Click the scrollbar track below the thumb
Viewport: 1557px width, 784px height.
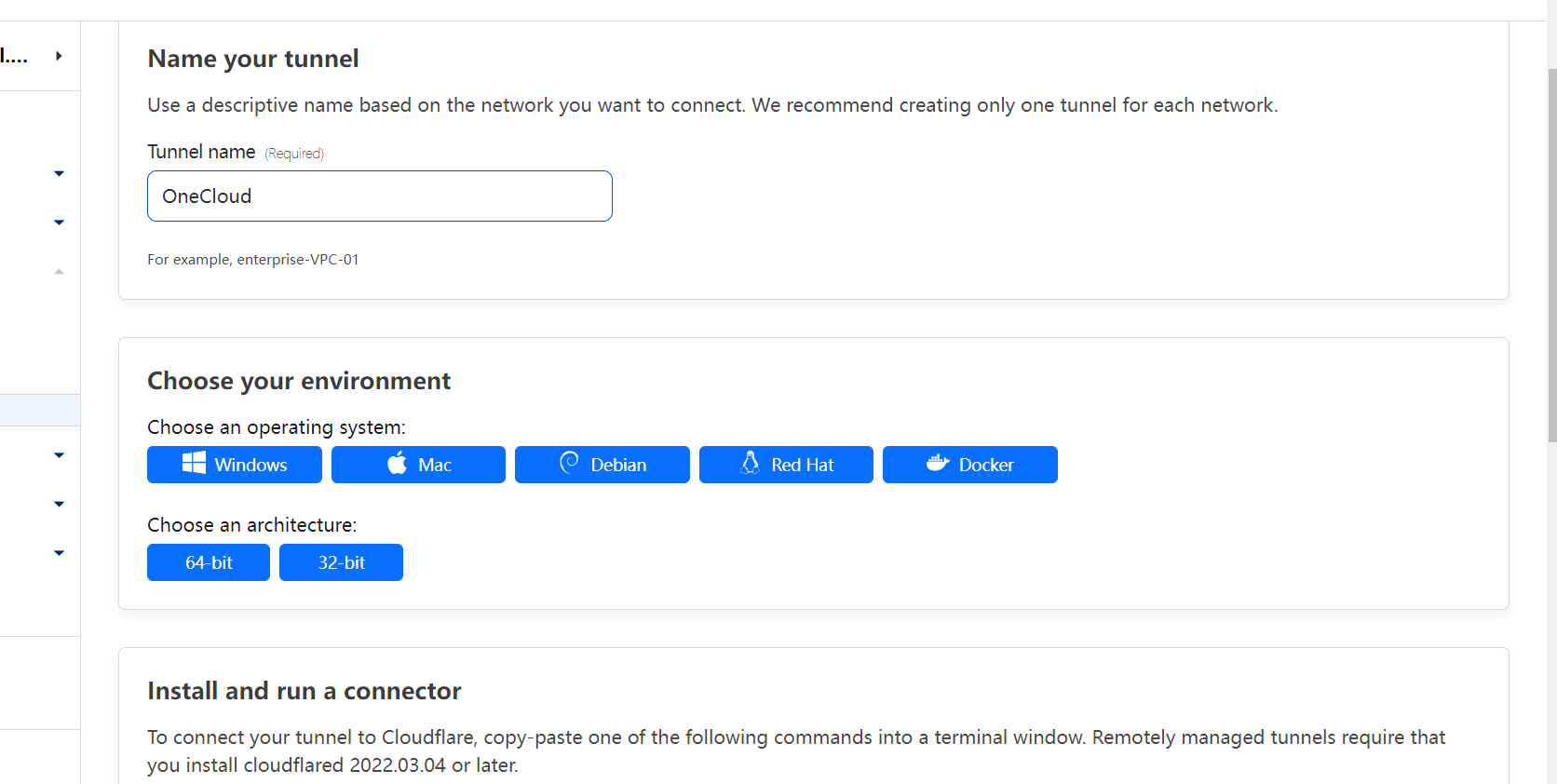click(1551, 605)
